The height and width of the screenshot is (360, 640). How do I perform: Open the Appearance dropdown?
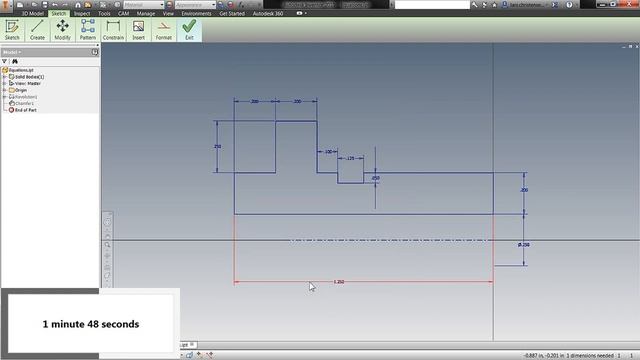tap(195, 5)
